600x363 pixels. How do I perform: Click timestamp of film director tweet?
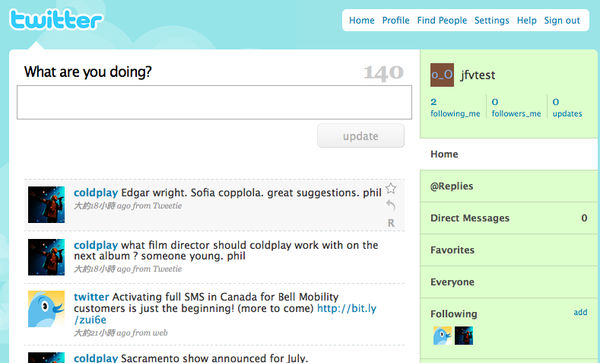click(x=128, y=269)
